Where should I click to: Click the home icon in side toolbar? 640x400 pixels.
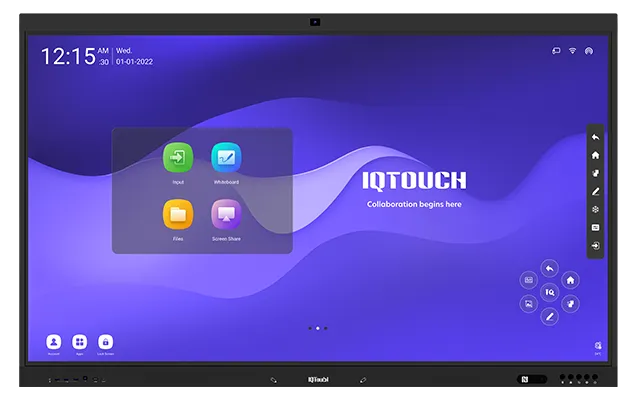(x=595, y=155)
